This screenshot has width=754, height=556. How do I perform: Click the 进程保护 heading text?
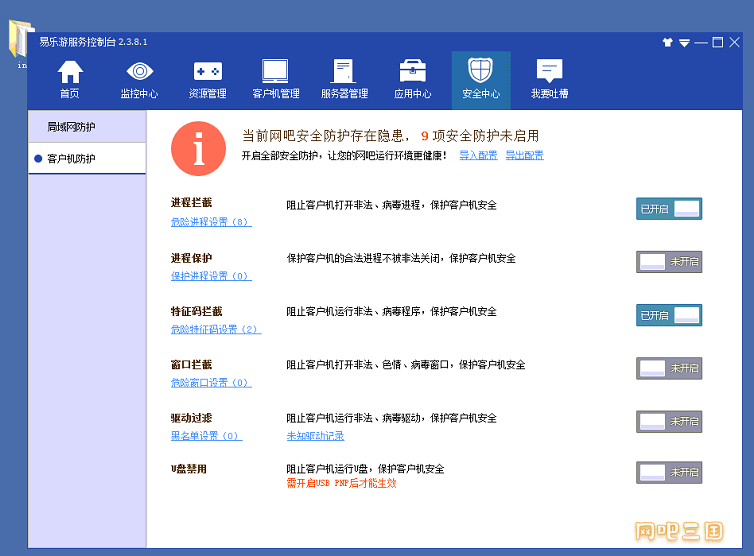191,258
